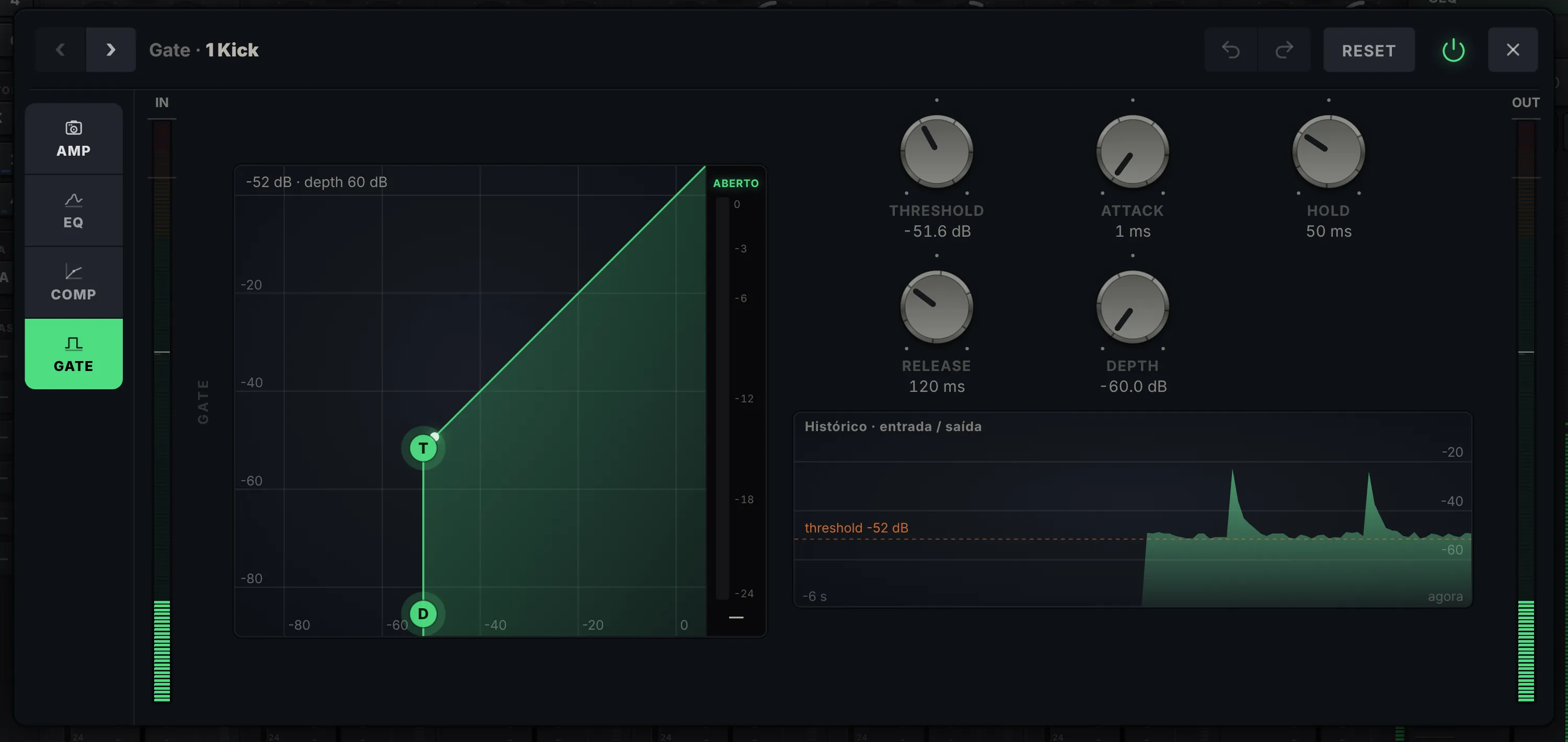Click the '-52 dB · depth 60 dB' readout
The width and height of the screenshot is (1568, 742).
(x=317, y=182)
